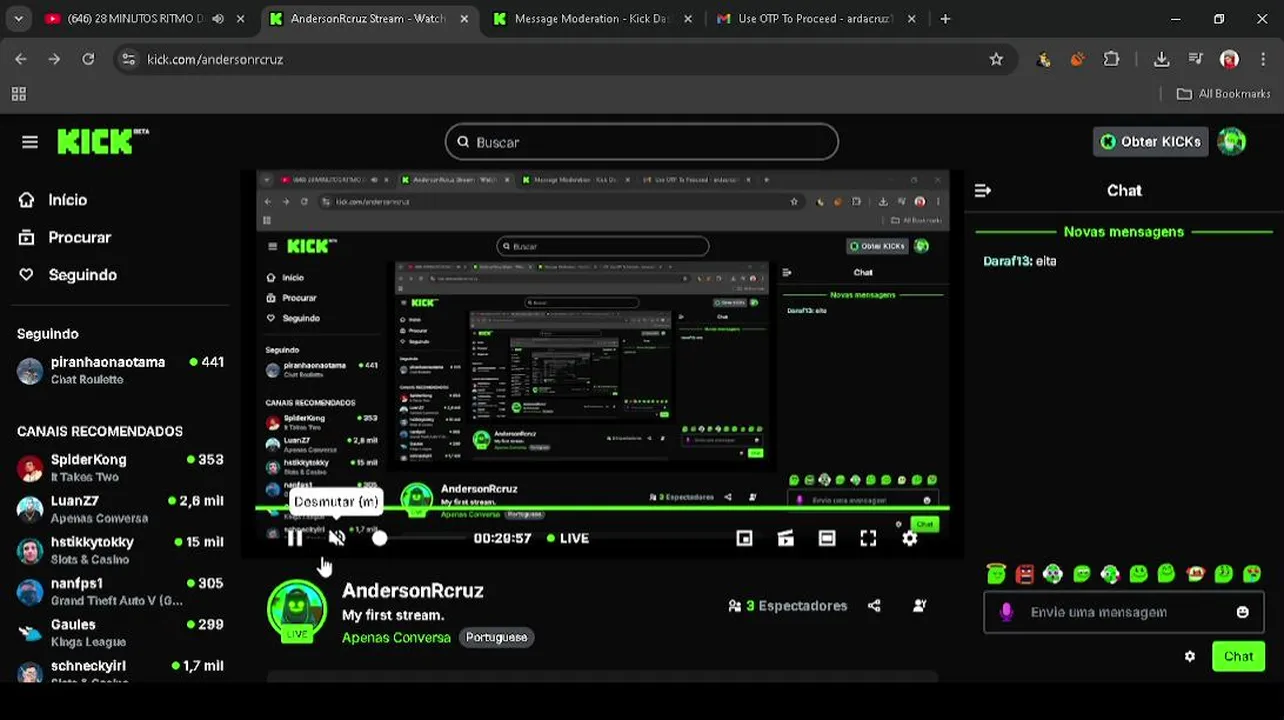The image size is (1284, 720).
Task: Switch to the YouTube 28 MINUTOS RITMO tab
Action: click(x=135, y=18)
